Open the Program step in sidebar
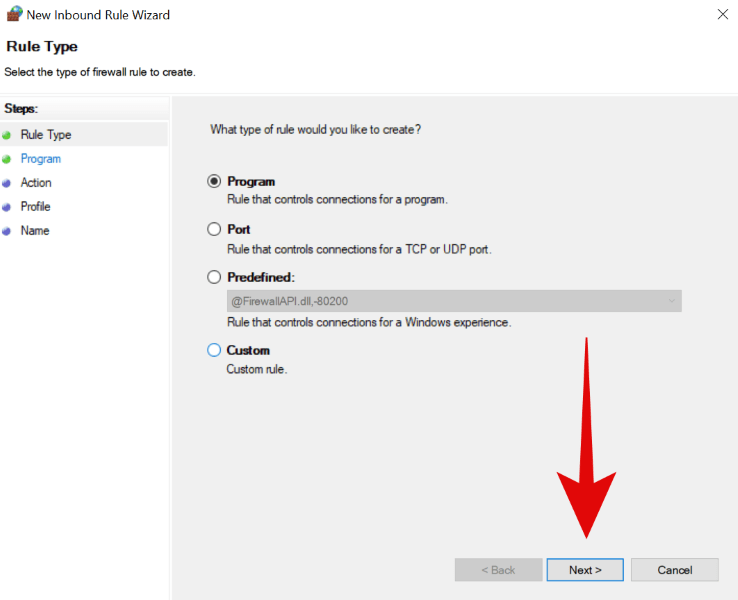 41,159
